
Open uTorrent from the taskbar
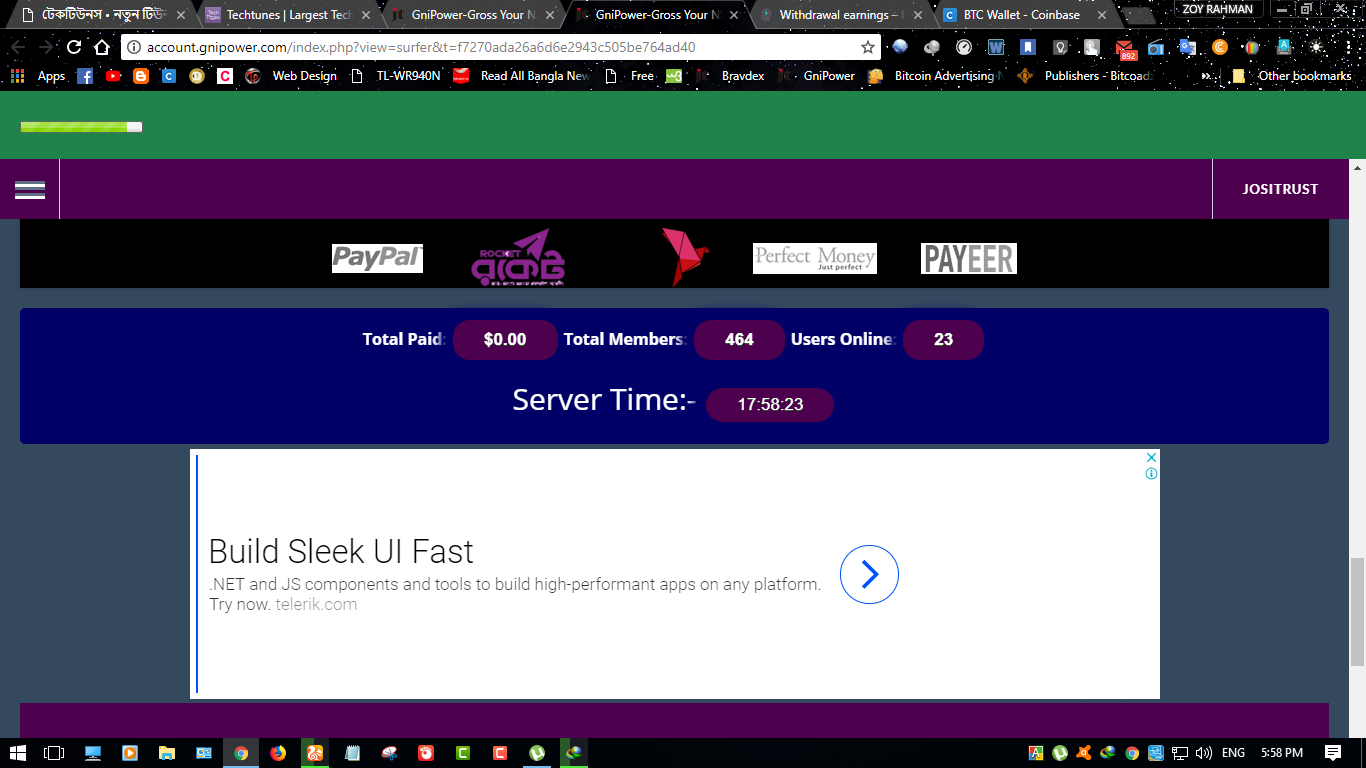point(537,753)
